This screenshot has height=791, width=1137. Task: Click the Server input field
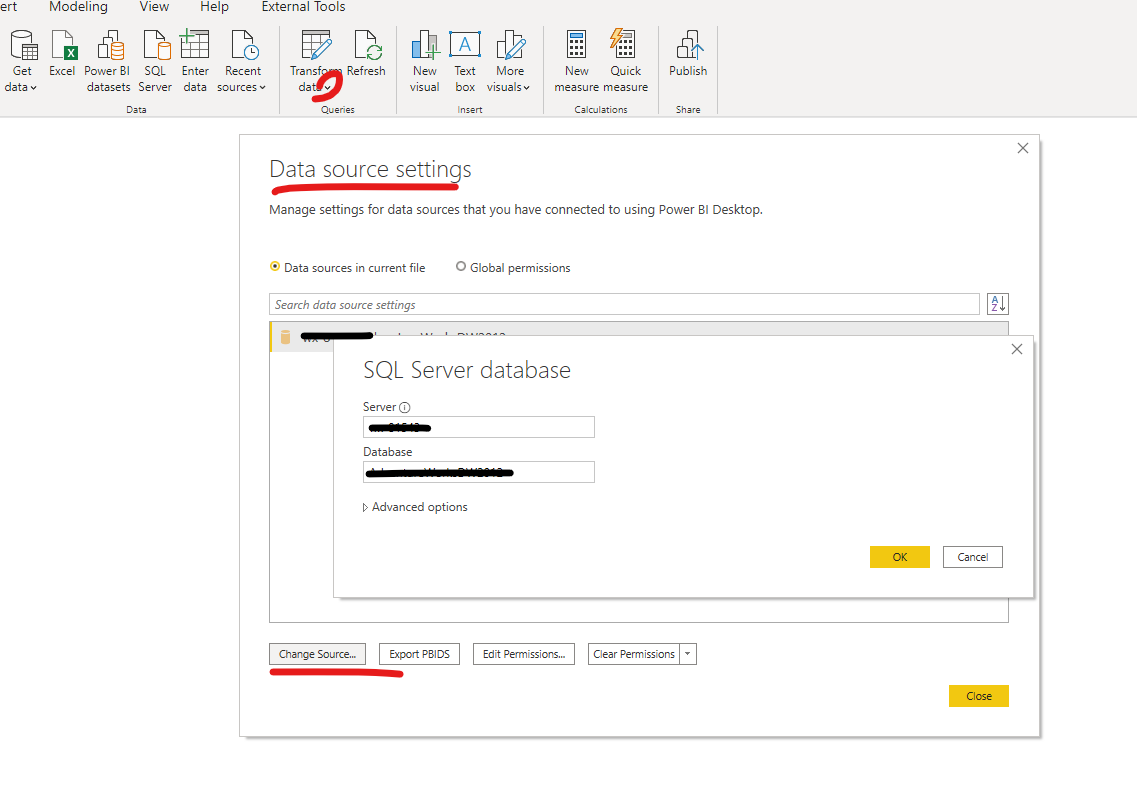(x=479, y=427)
